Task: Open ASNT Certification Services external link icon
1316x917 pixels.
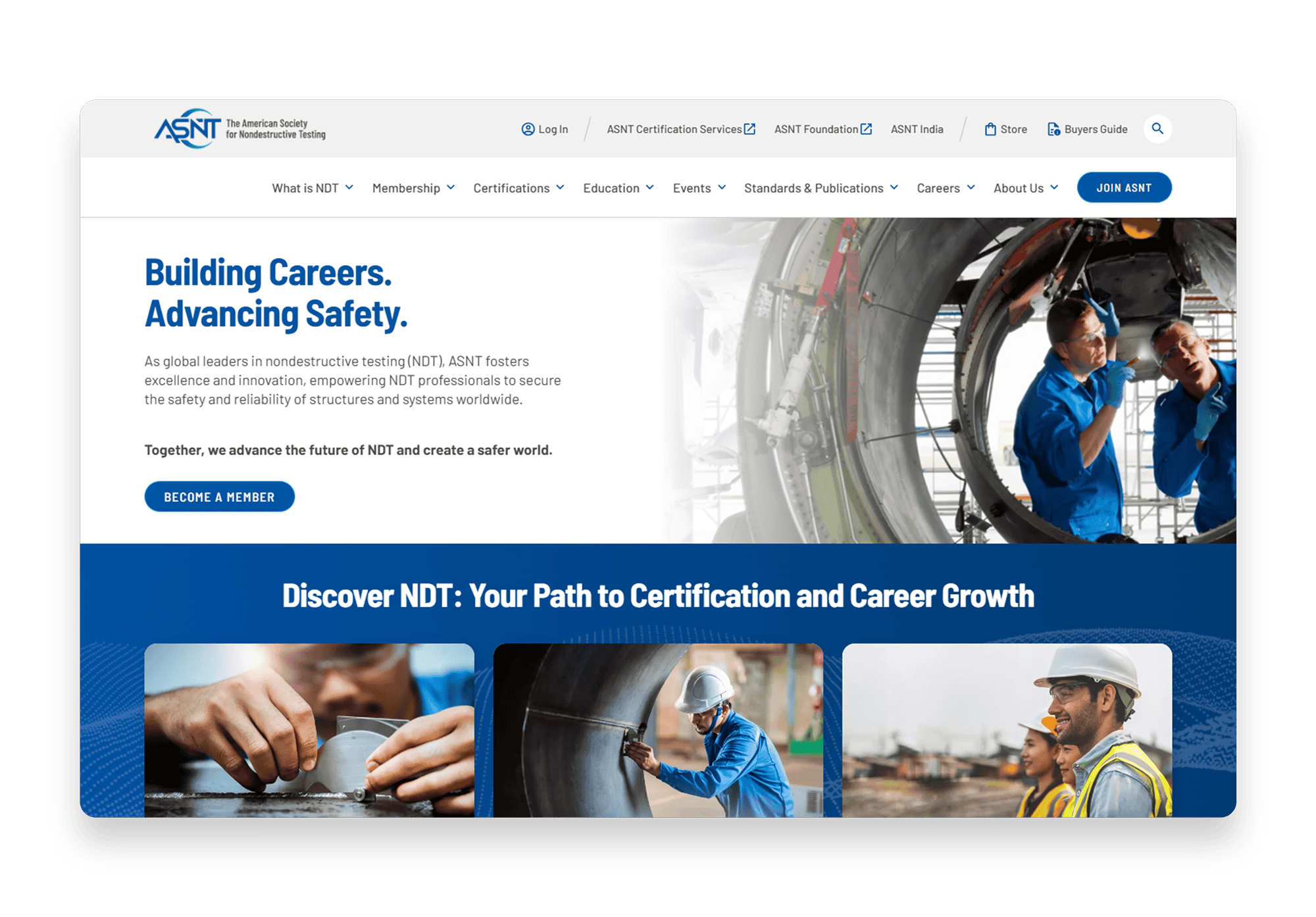Action: pyautogui.click(x=750, y=129)
